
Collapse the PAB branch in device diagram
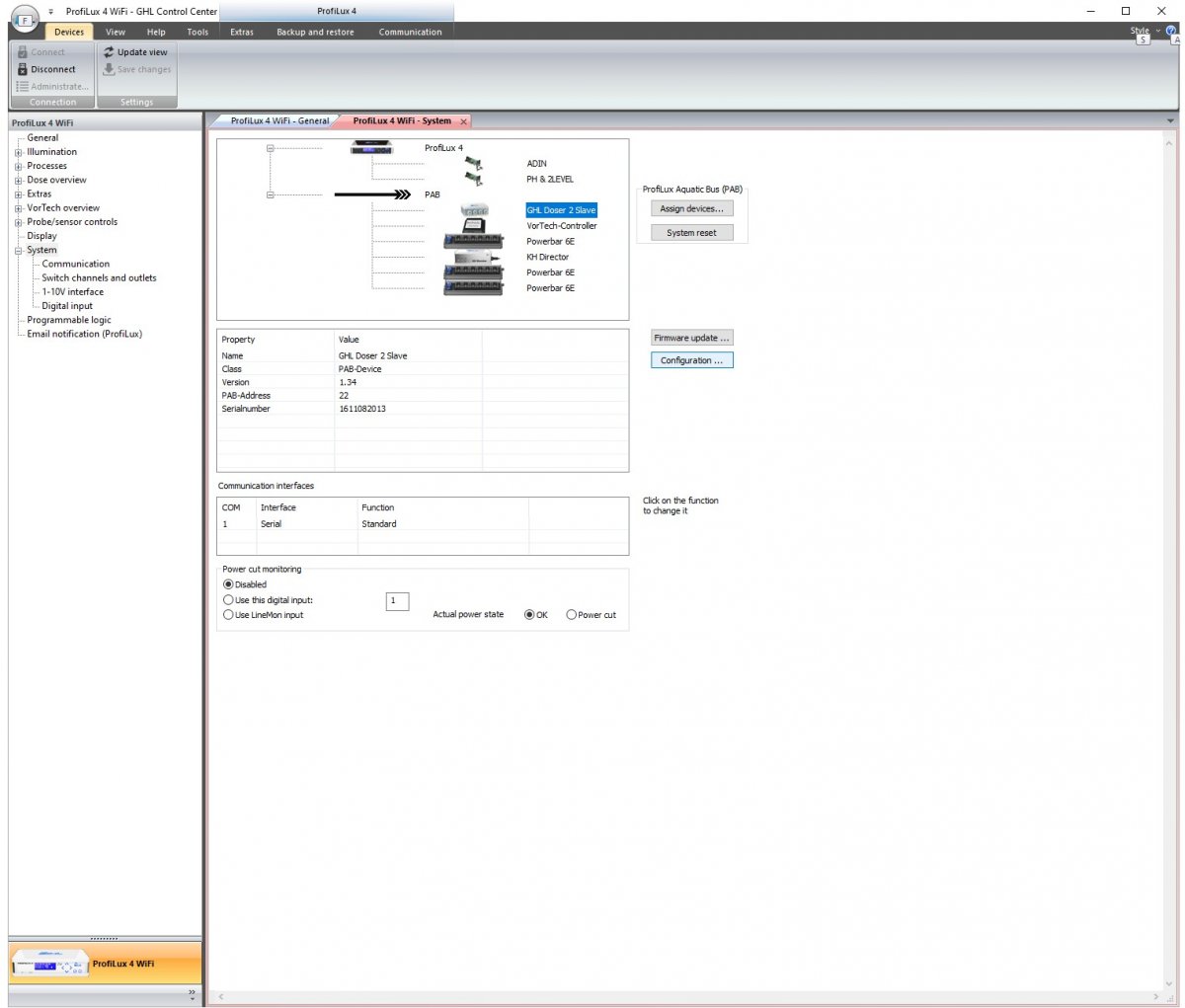pos(270,194)
